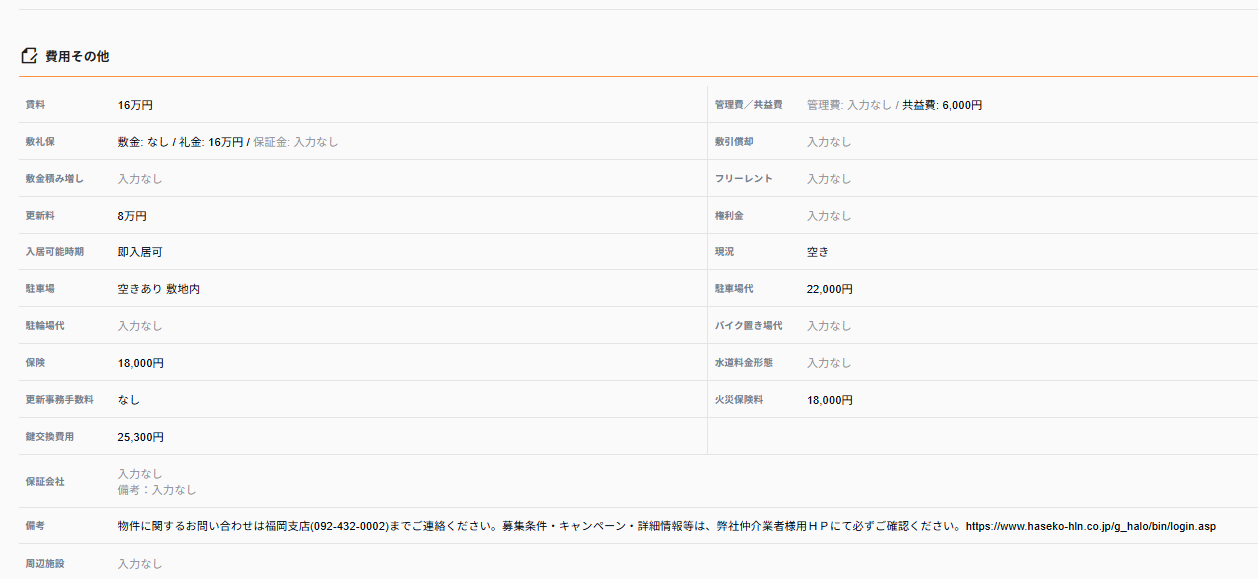The image size is (1258, 579).
Task: Click the 費用その他 section heading text
Action: (x=77, y=57)
